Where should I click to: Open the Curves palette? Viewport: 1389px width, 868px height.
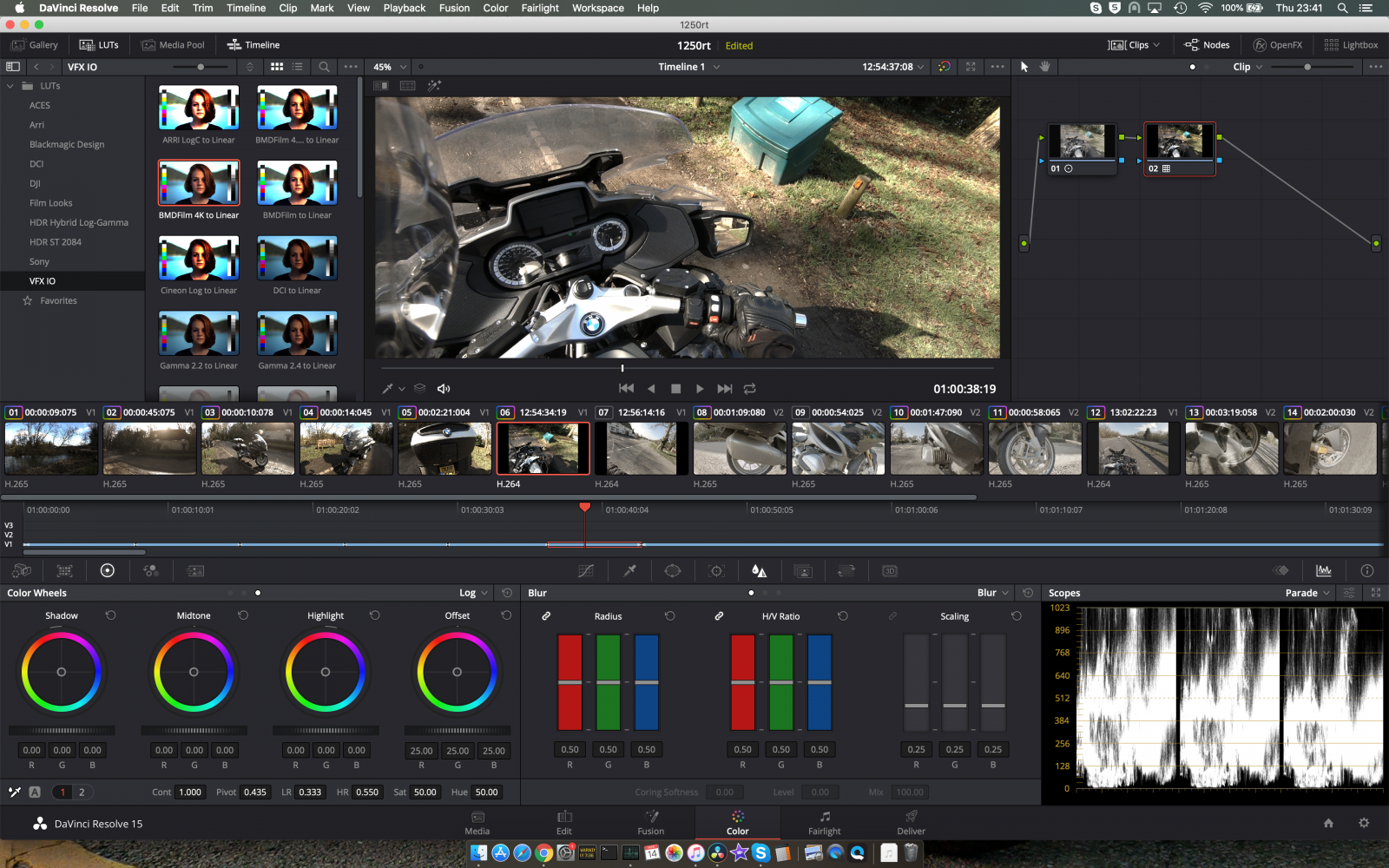coord(586,570)
